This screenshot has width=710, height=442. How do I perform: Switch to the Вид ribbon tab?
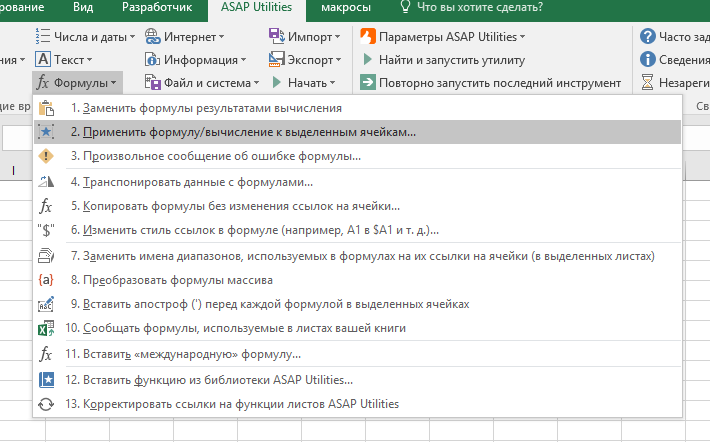83,7
